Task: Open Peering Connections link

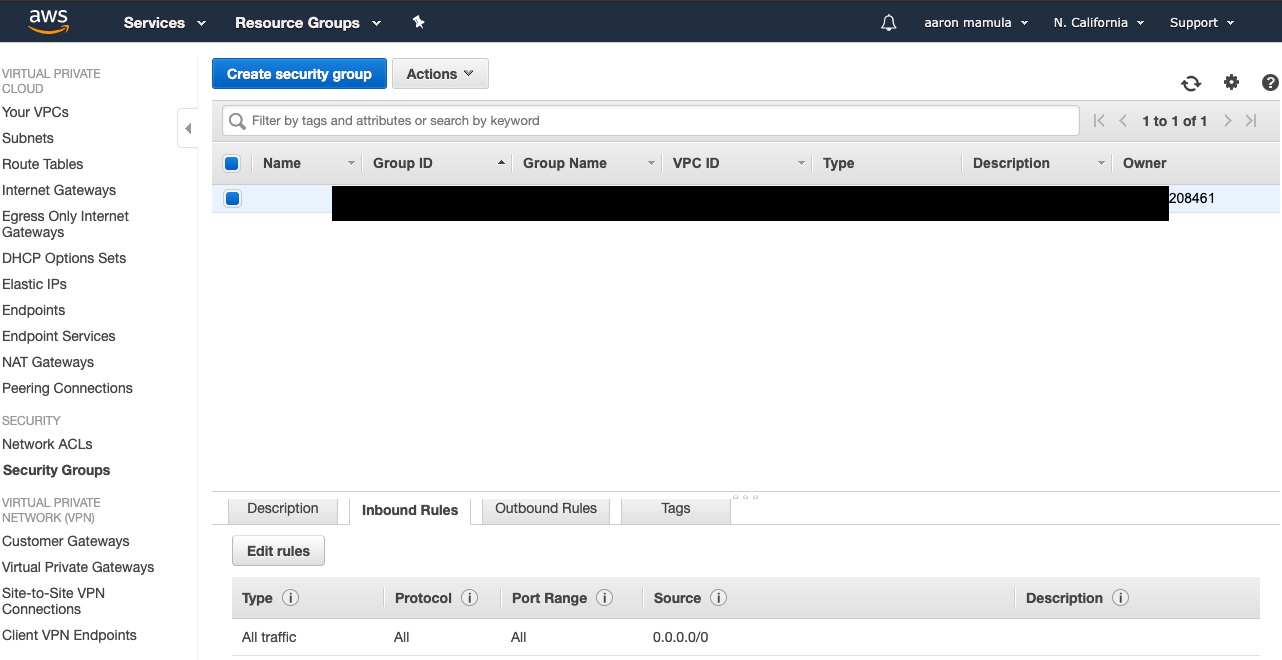Action: tap(67, 388)
